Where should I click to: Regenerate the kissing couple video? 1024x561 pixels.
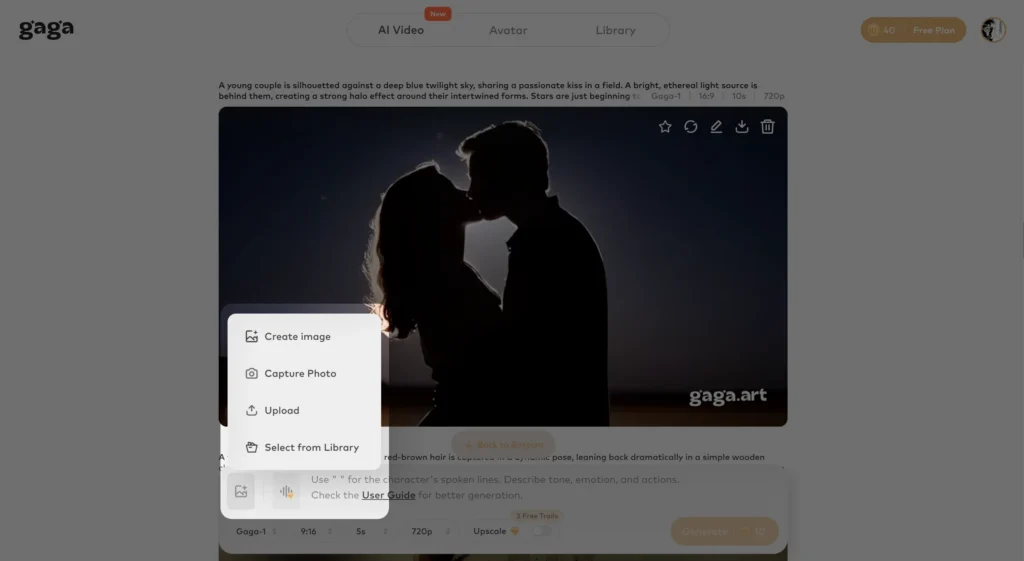pyautogui.click(x=690, y=127)
